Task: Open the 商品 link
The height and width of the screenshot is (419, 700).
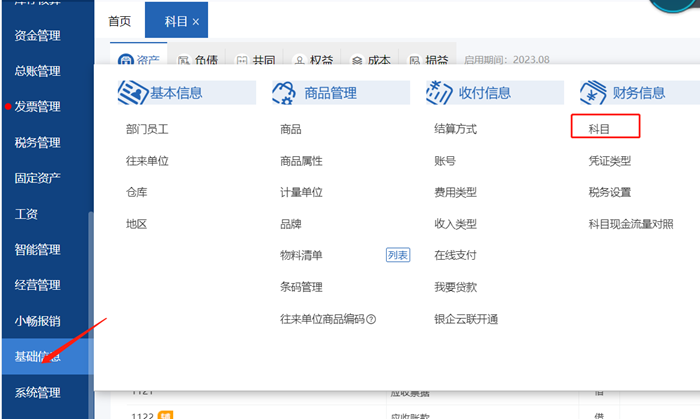Action: coord(291,129)
